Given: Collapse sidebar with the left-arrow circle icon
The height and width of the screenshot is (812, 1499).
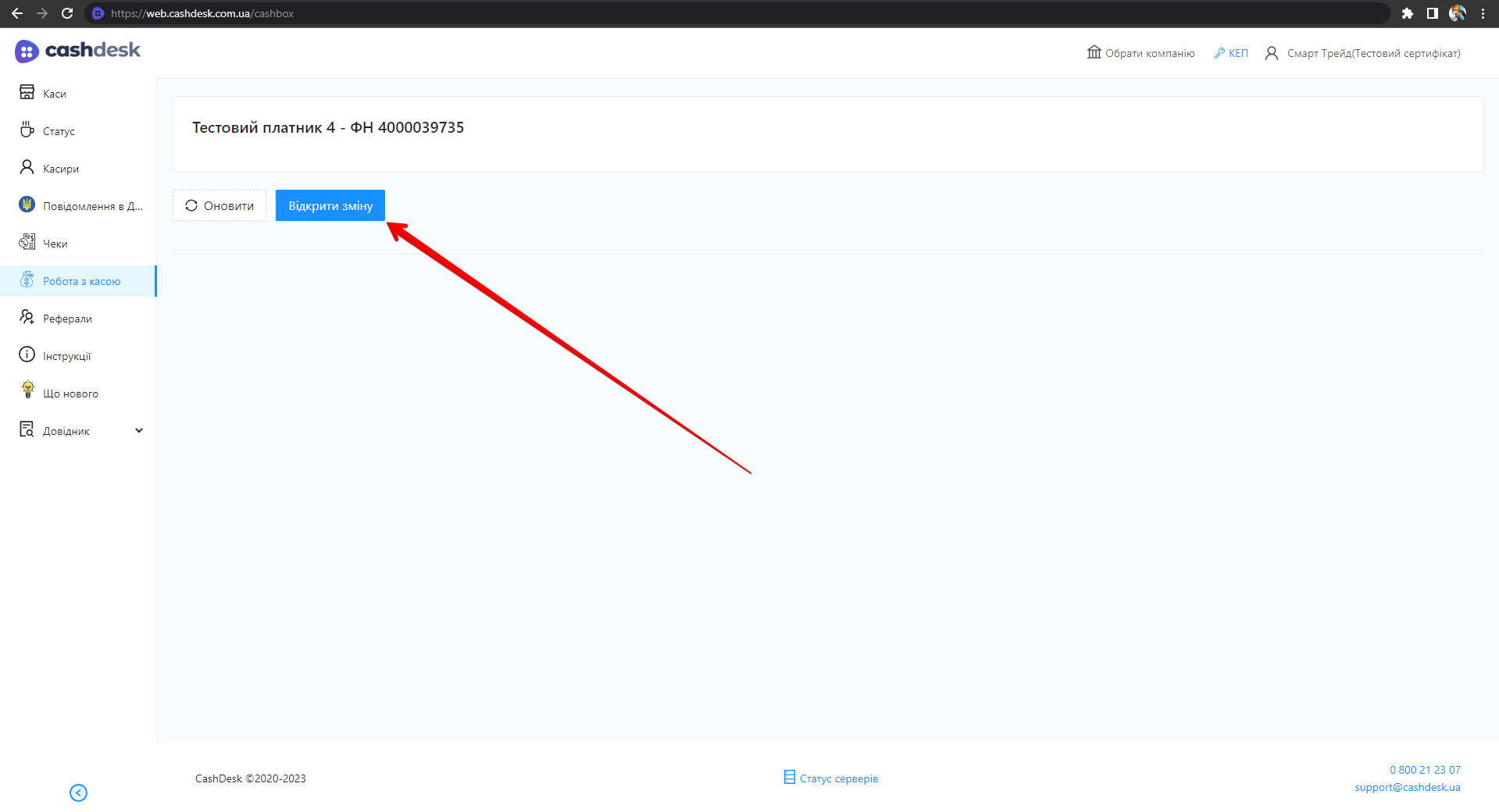Looking at the screenshot, I should click(78, 792).
